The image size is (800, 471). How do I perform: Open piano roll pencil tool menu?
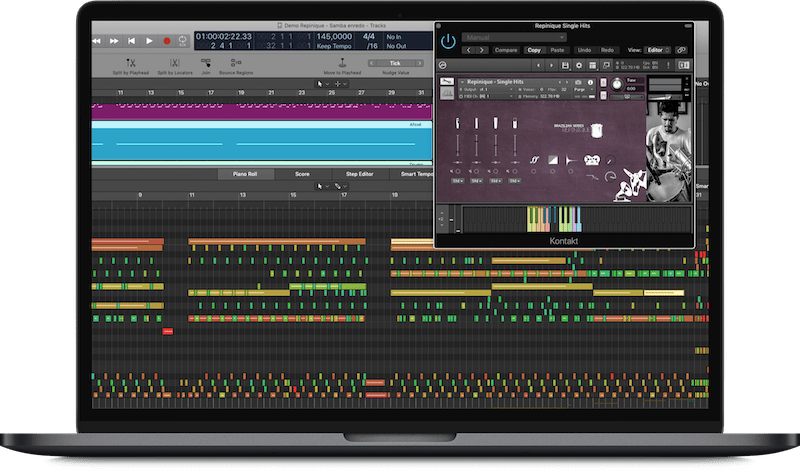340,186
